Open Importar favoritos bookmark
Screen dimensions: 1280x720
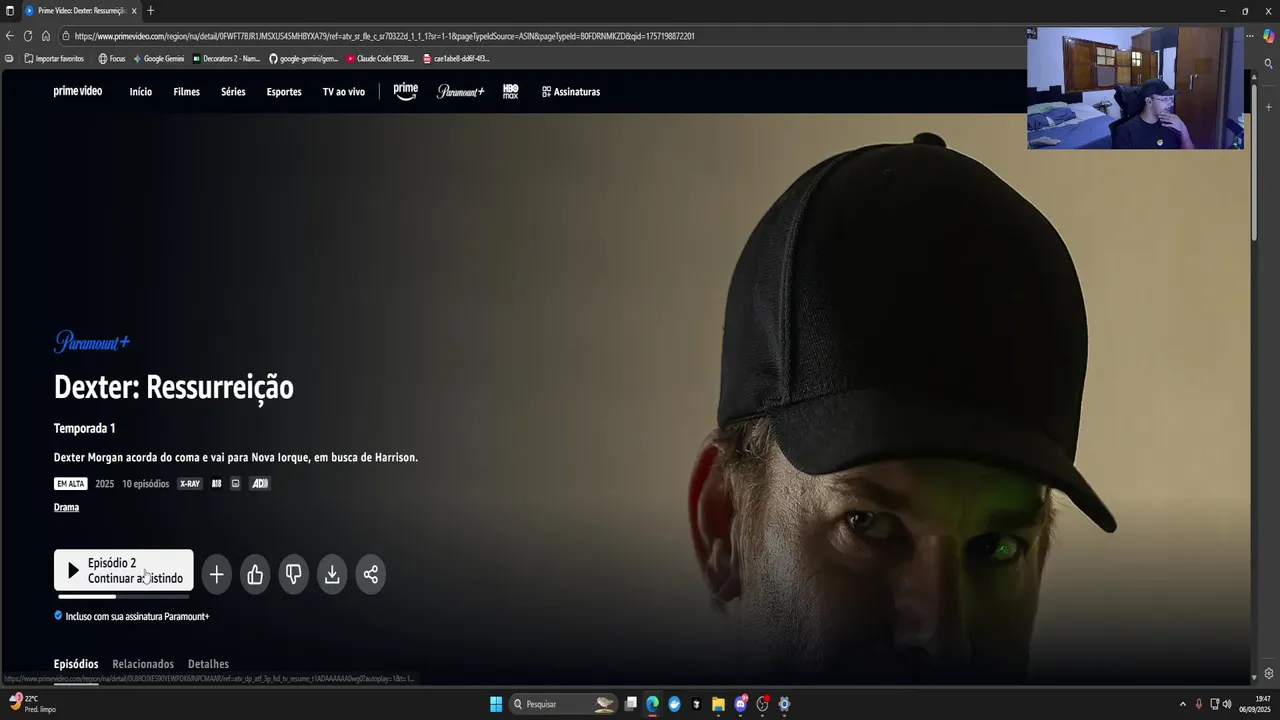(54, 59)
